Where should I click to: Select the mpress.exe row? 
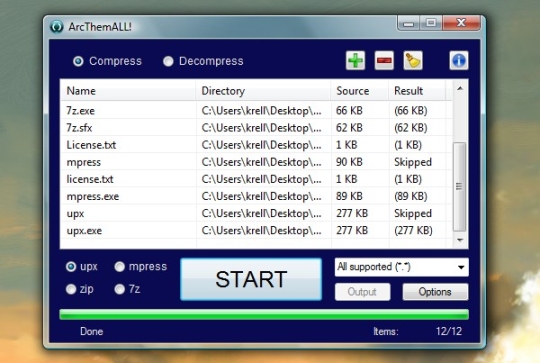coord(256,196)
